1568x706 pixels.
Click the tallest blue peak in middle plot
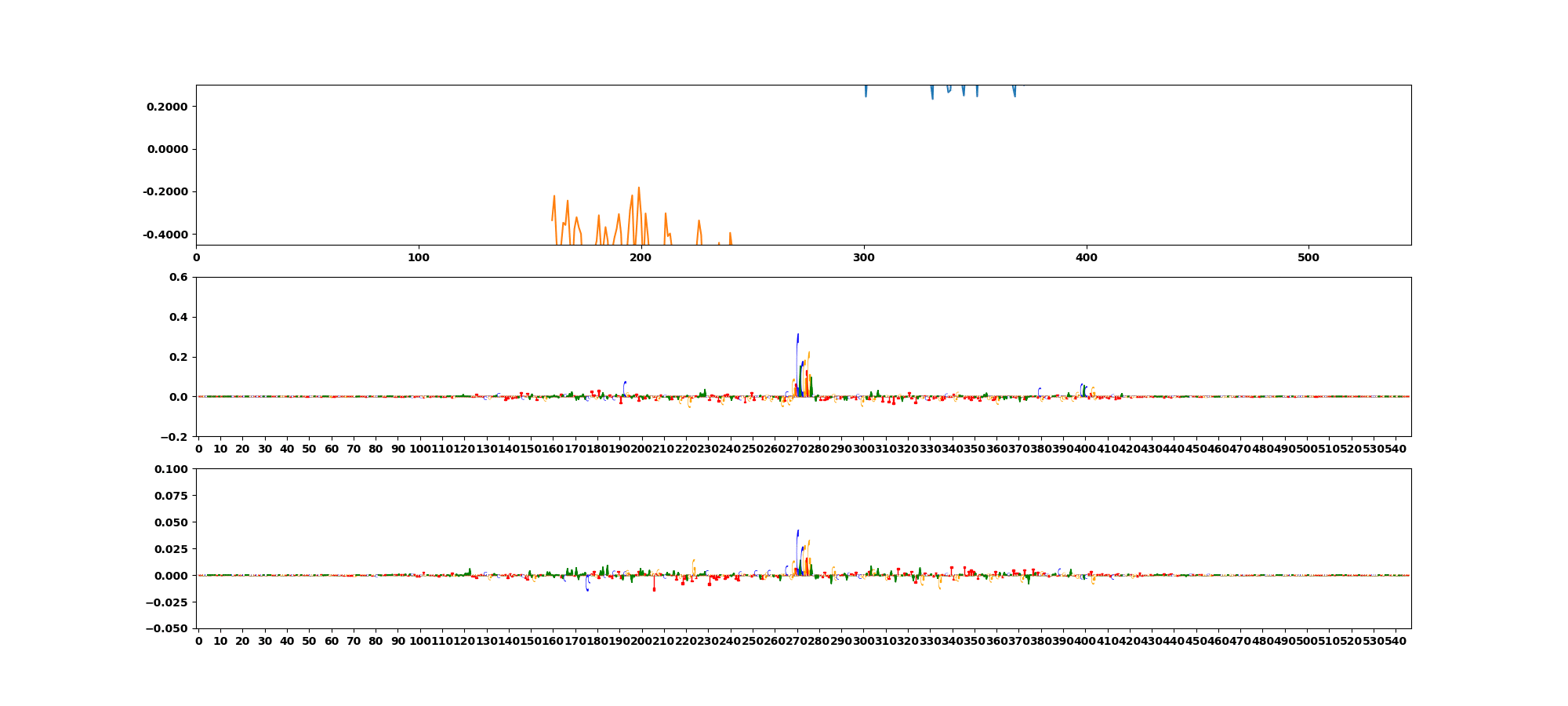[x=797, y=336]
